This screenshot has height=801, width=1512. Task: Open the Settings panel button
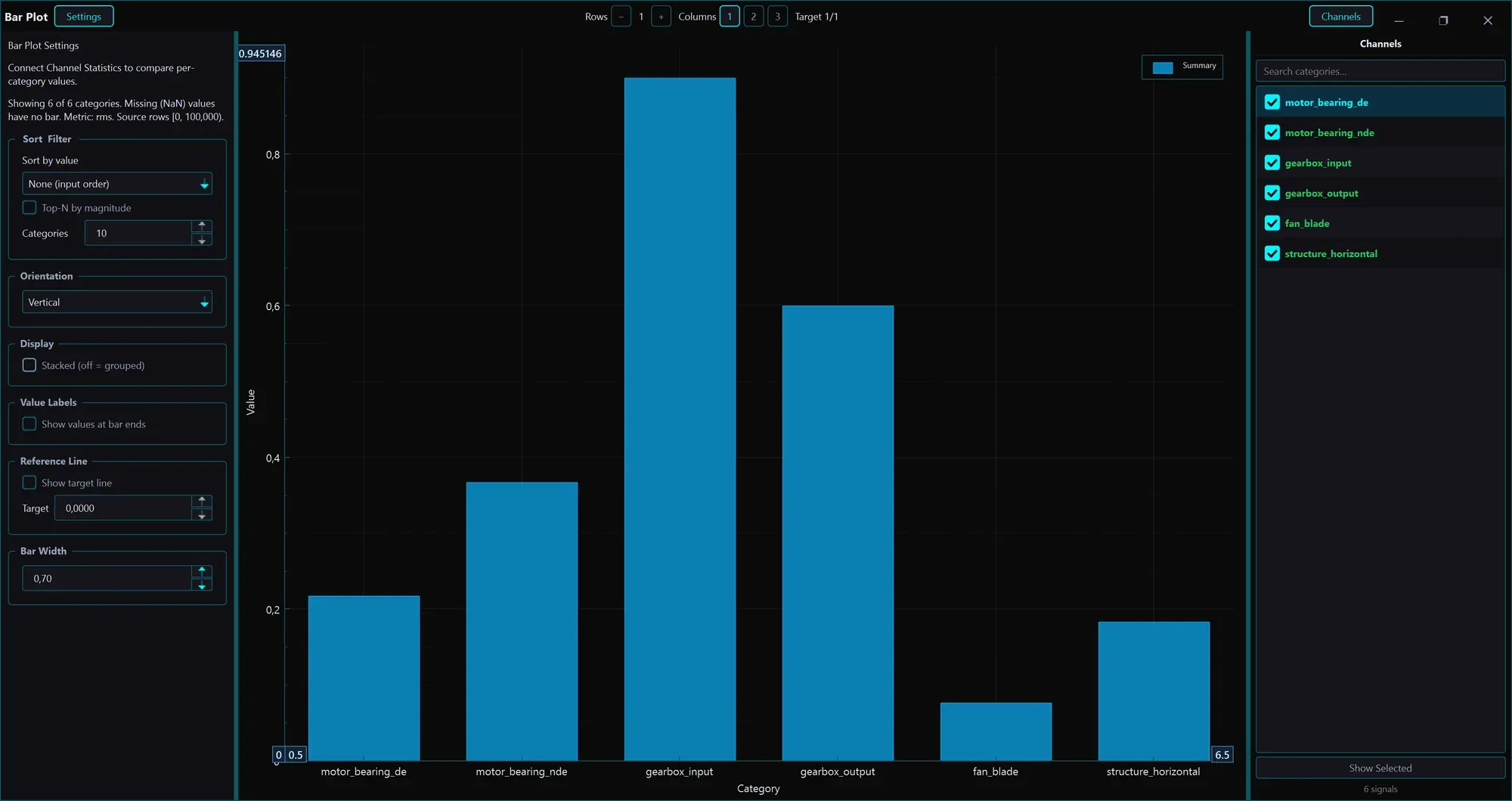[84, 17]
